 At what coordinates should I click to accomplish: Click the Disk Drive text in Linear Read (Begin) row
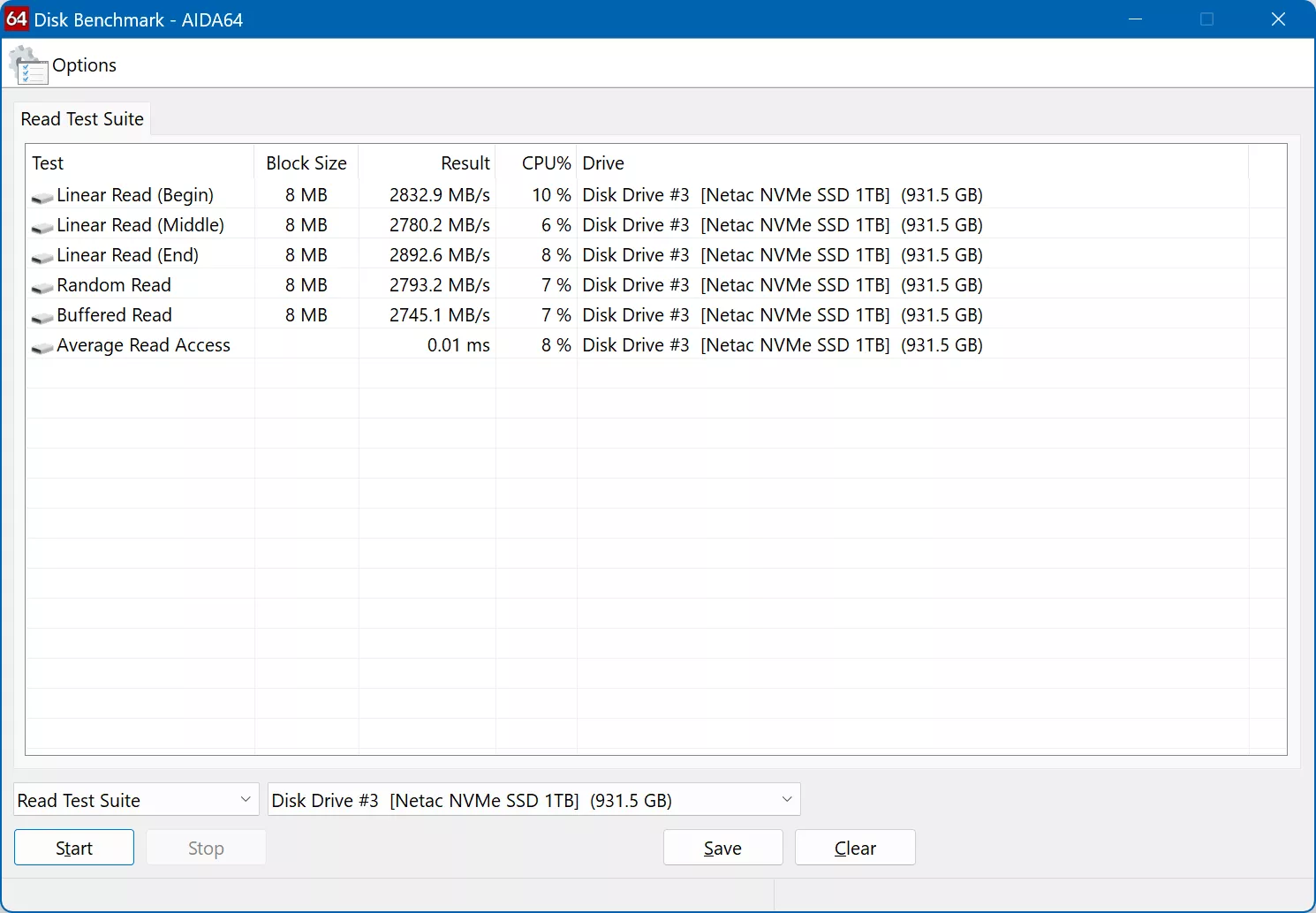coord(783,195)
